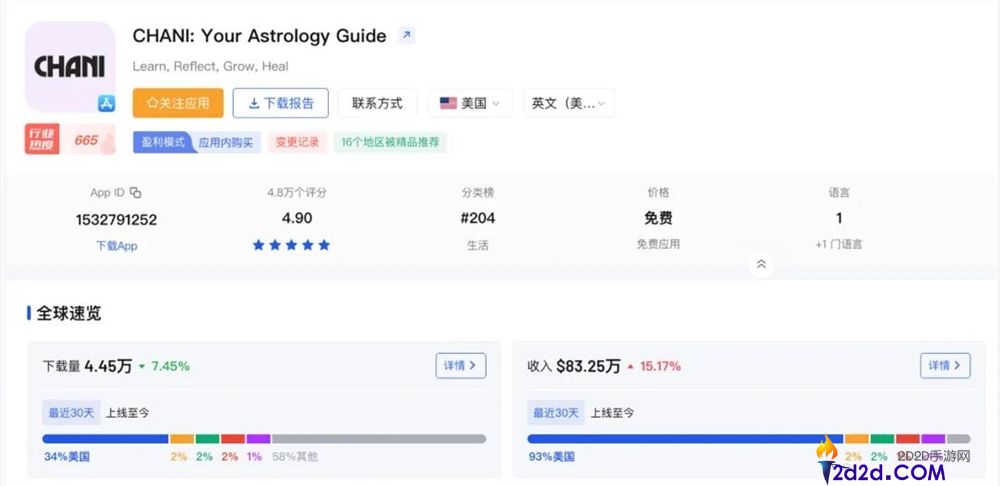This screenshot has width=1000, height=486.
Task: Open 详情 details for downloads card
Action: (x=460, y=365)
